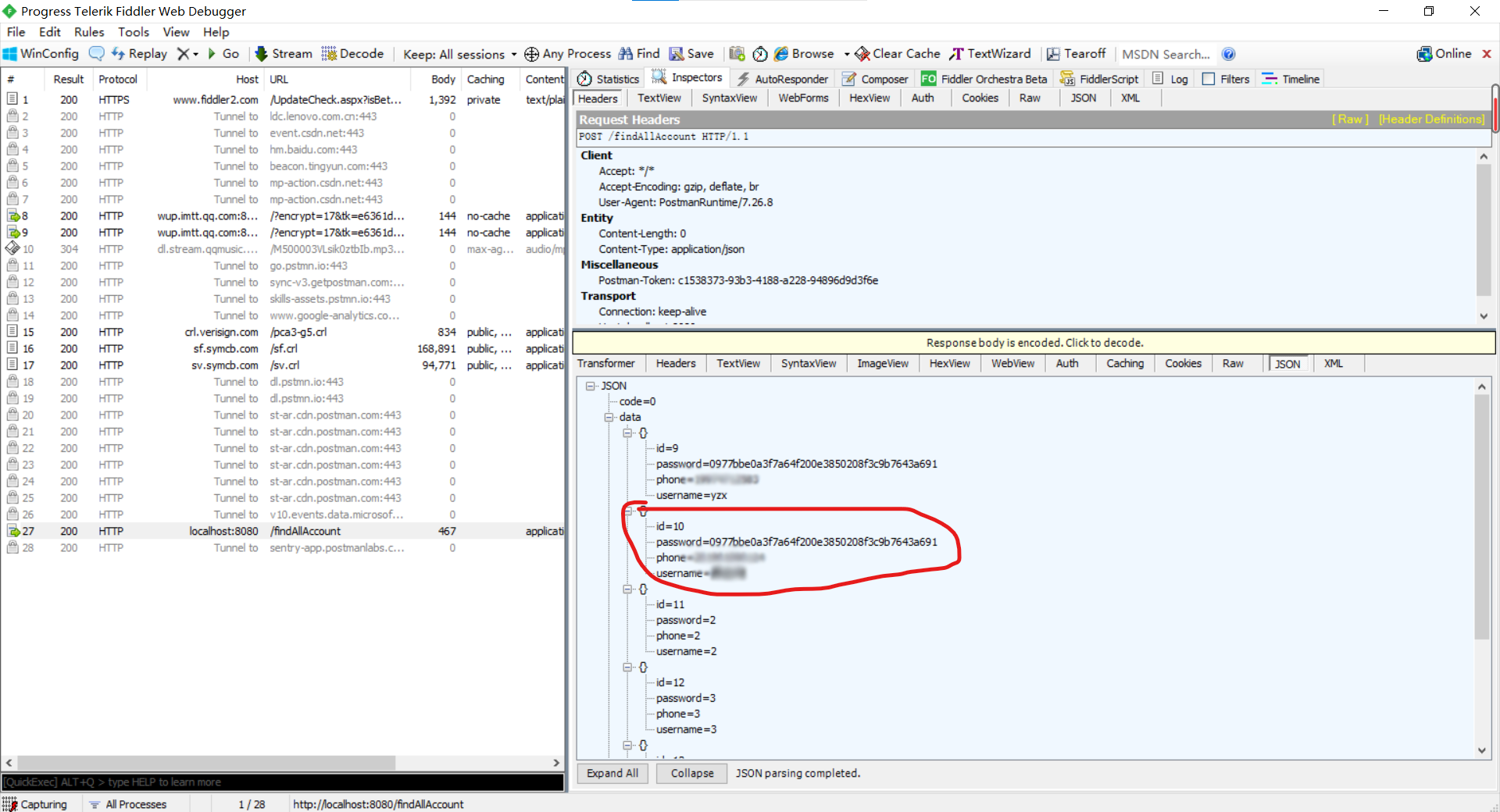Open Fiddler Orchestra Beta tab

(x=984, y=79)
